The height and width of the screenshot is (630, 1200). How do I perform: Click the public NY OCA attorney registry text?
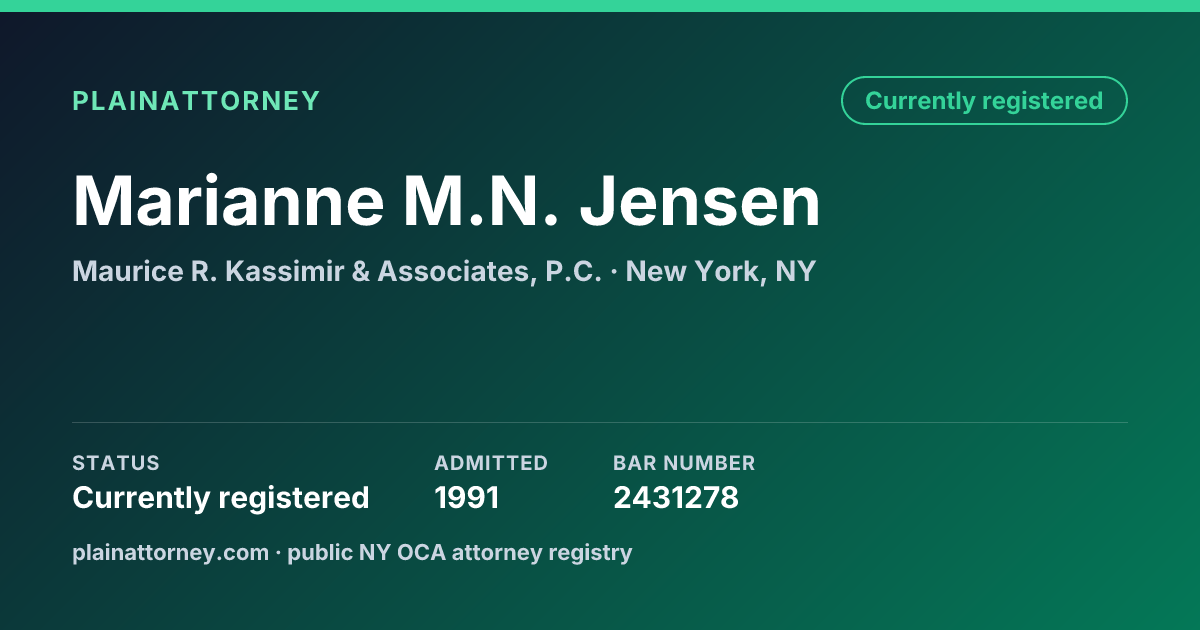460,552
